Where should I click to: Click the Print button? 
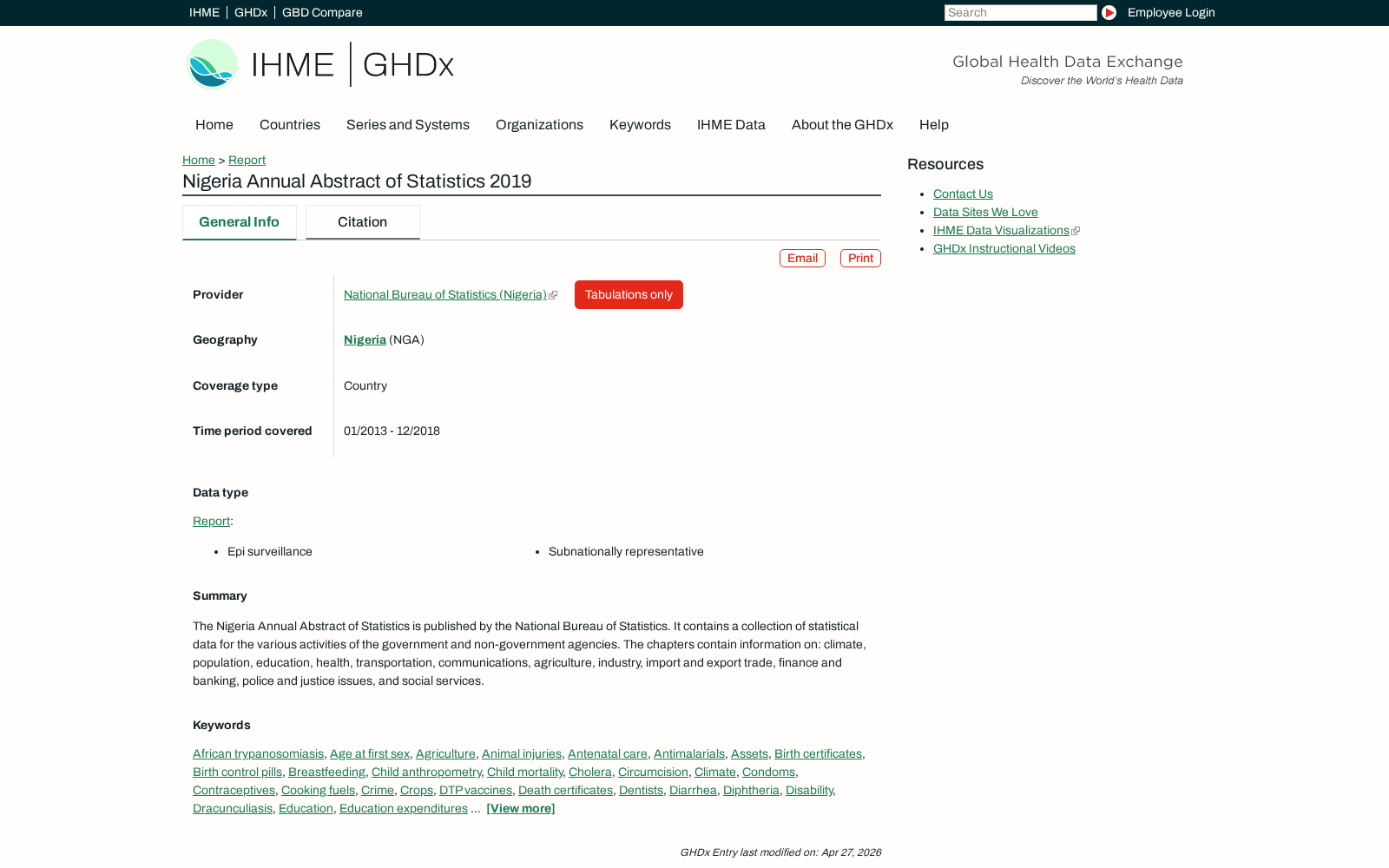pyautogui.click(x=860, y=258)
